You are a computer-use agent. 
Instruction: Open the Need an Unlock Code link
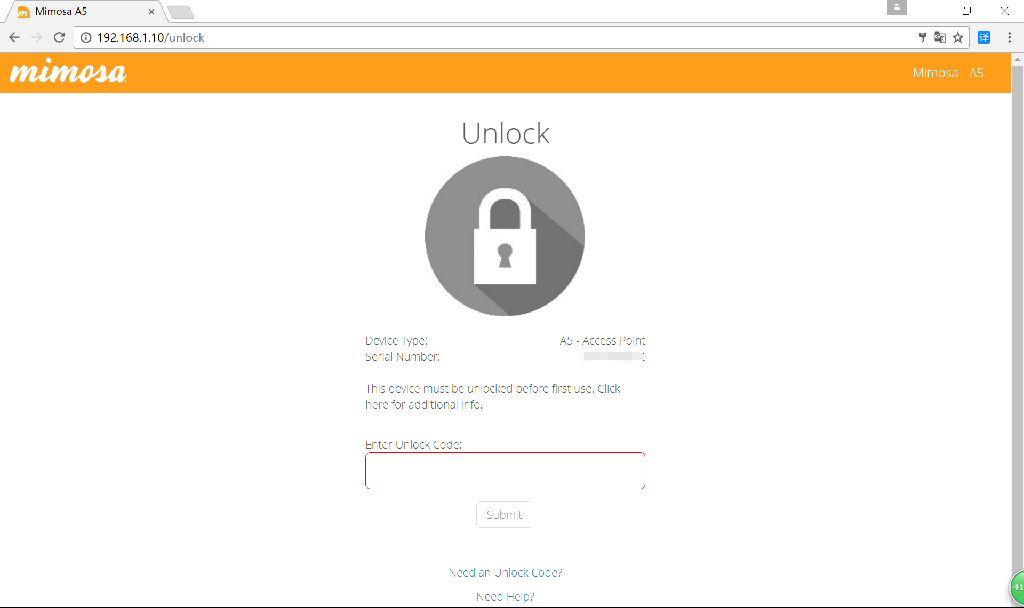pyautogui.click(x=505, y=573)
